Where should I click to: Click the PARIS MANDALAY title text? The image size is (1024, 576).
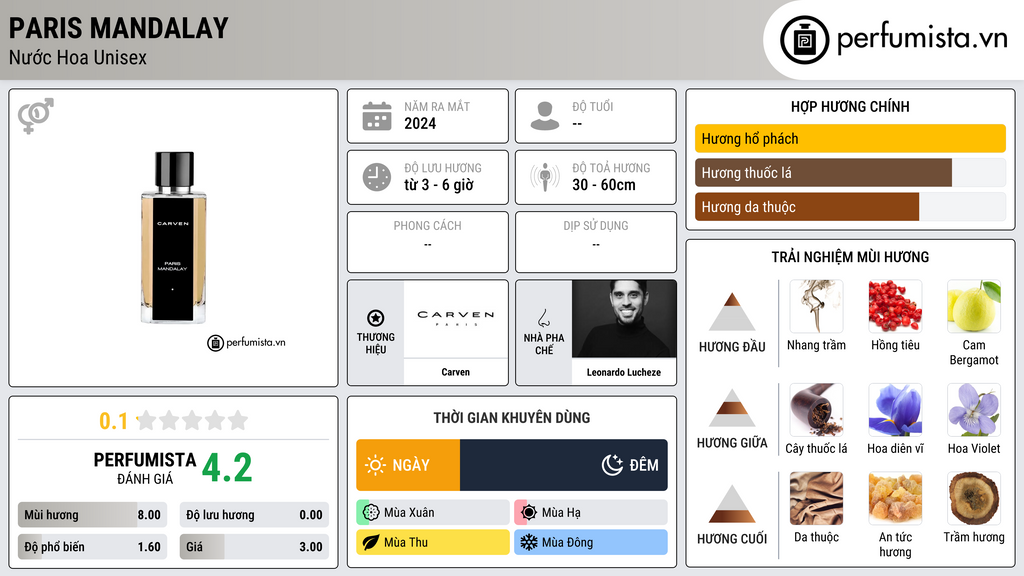[119, 28]
